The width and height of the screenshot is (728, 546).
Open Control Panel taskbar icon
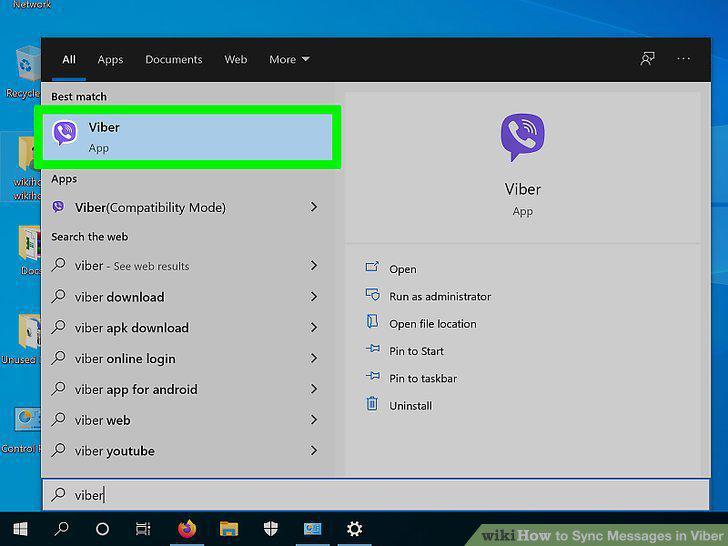tap(312, 529)
